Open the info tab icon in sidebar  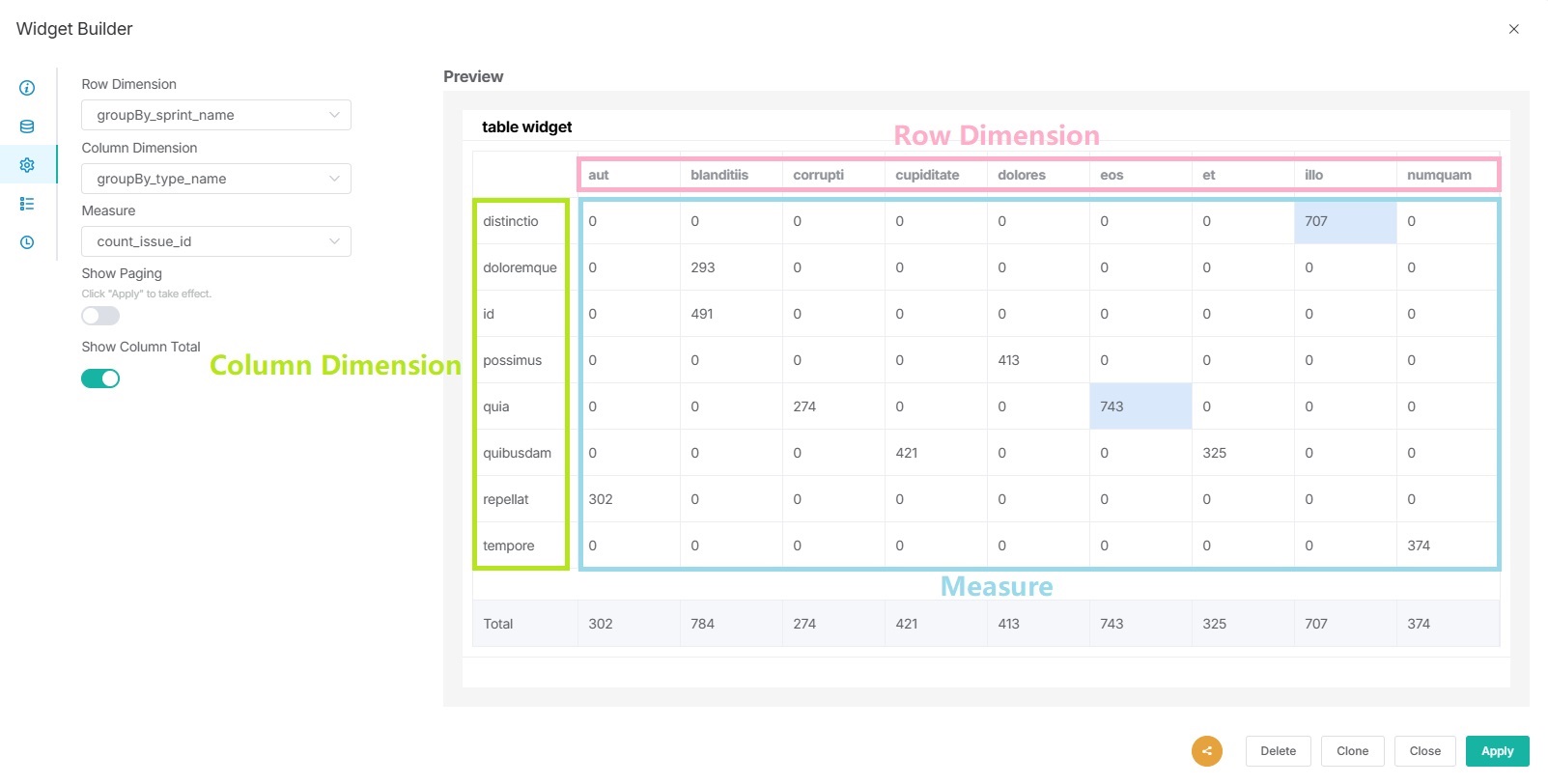pos(27,88)
